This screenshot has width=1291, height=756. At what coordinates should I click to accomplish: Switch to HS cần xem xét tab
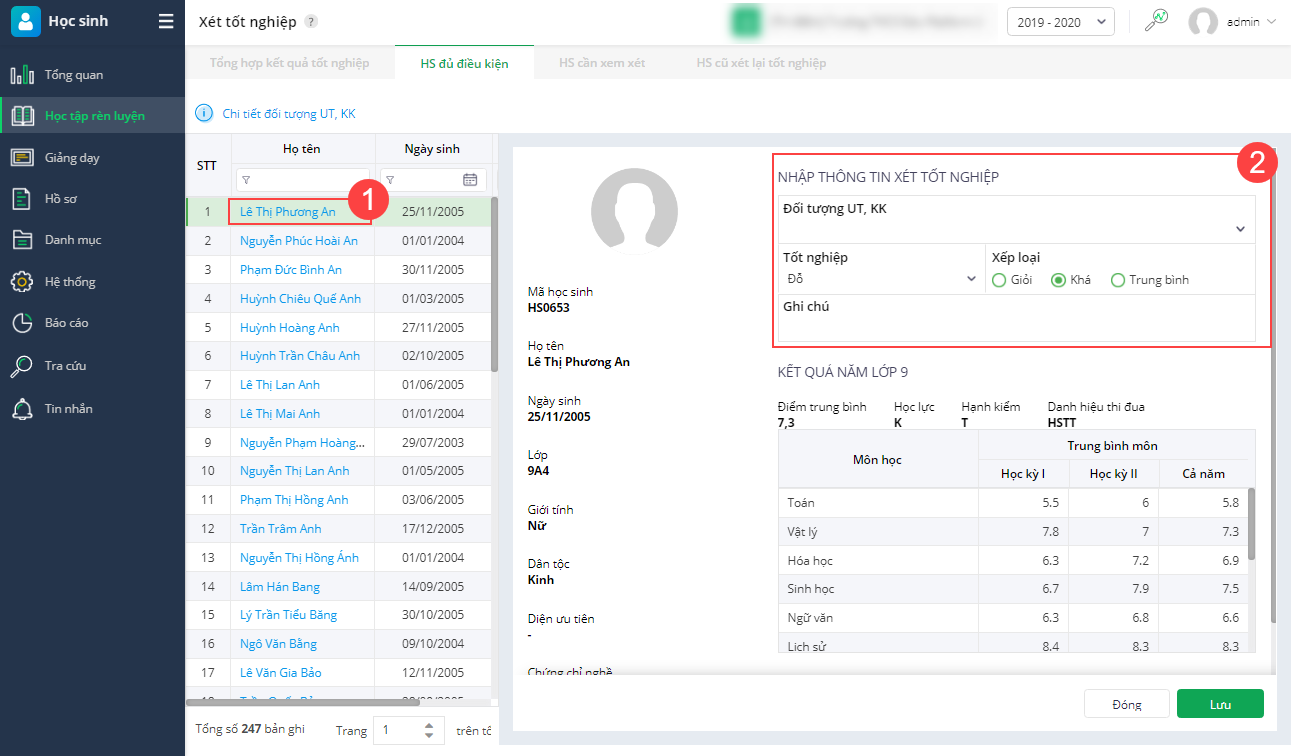(602, 63)
